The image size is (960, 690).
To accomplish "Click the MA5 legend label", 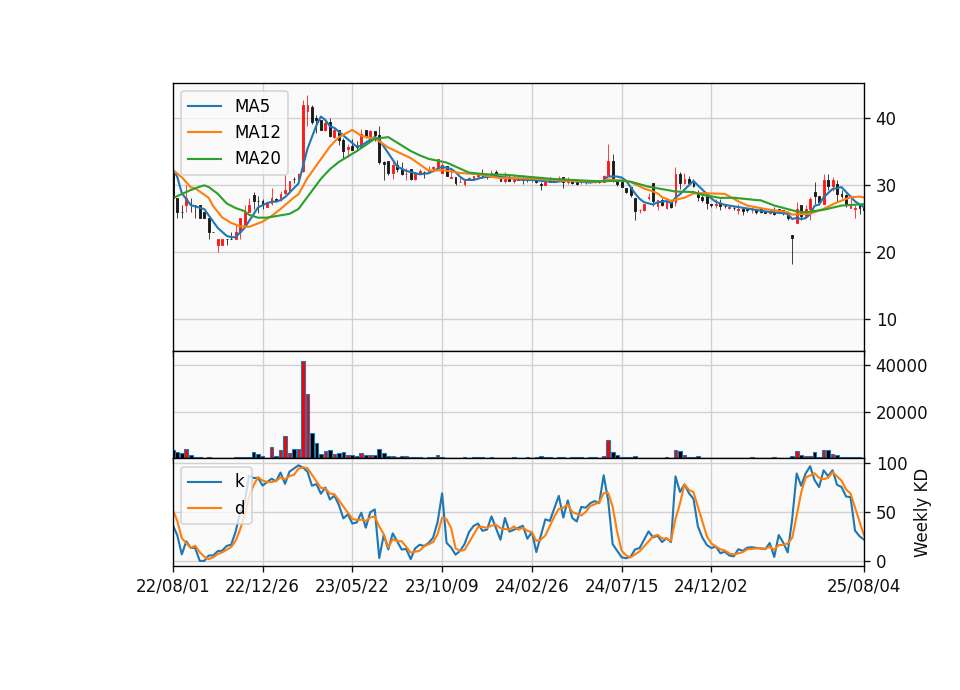I will pyautogui.click(x=252, y=106).
